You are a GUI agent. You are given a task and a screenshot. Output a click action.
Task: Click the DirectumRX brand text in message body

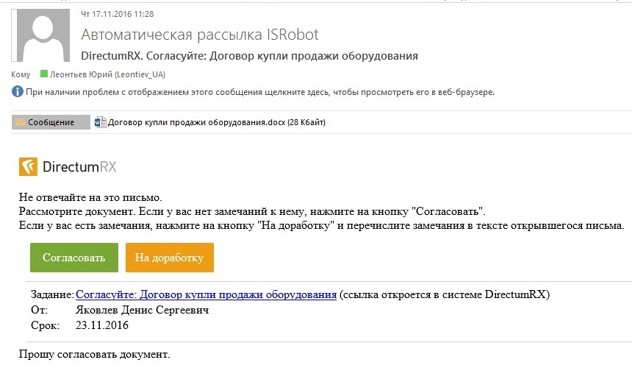(79, 167)
